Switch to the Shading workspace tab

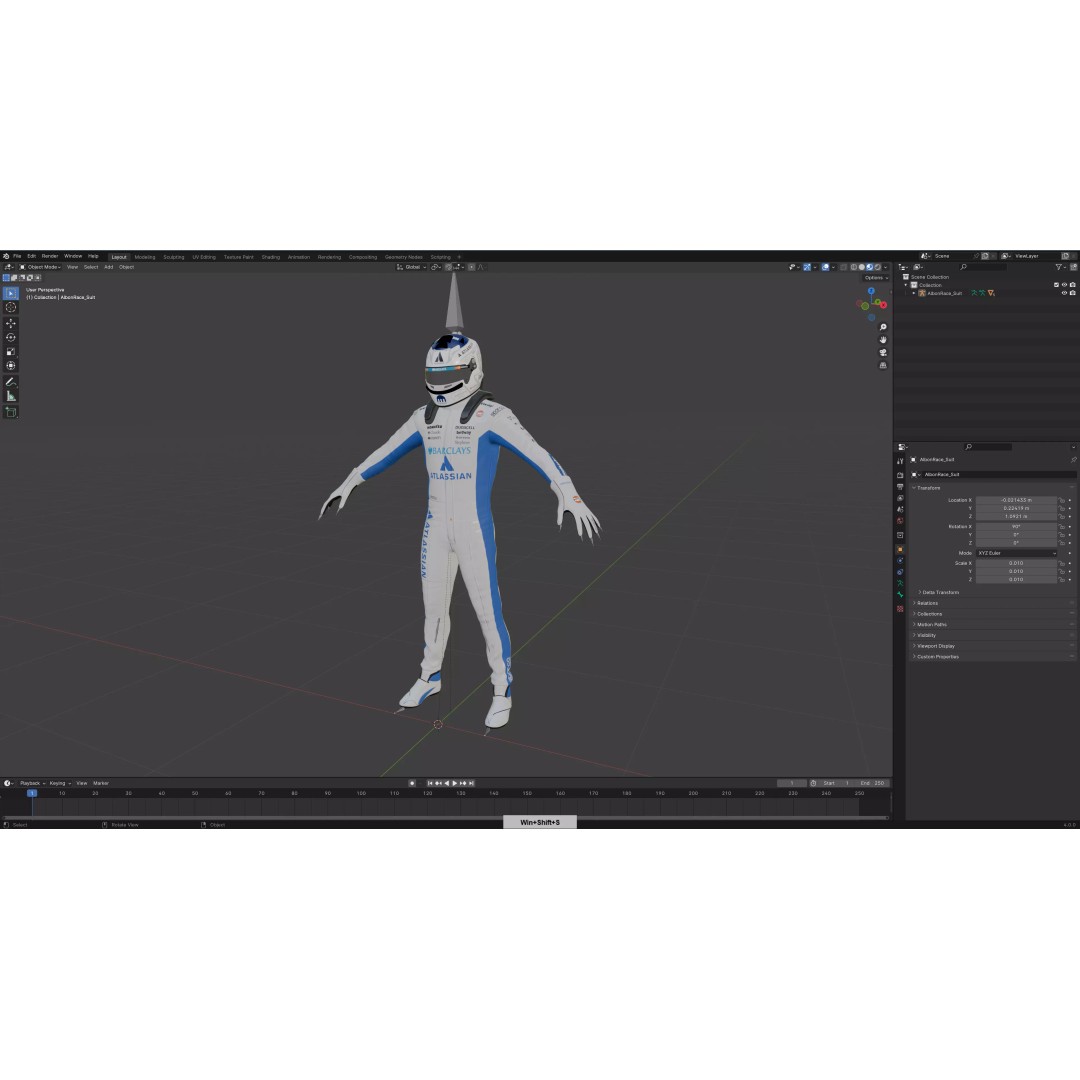point(271,257)
